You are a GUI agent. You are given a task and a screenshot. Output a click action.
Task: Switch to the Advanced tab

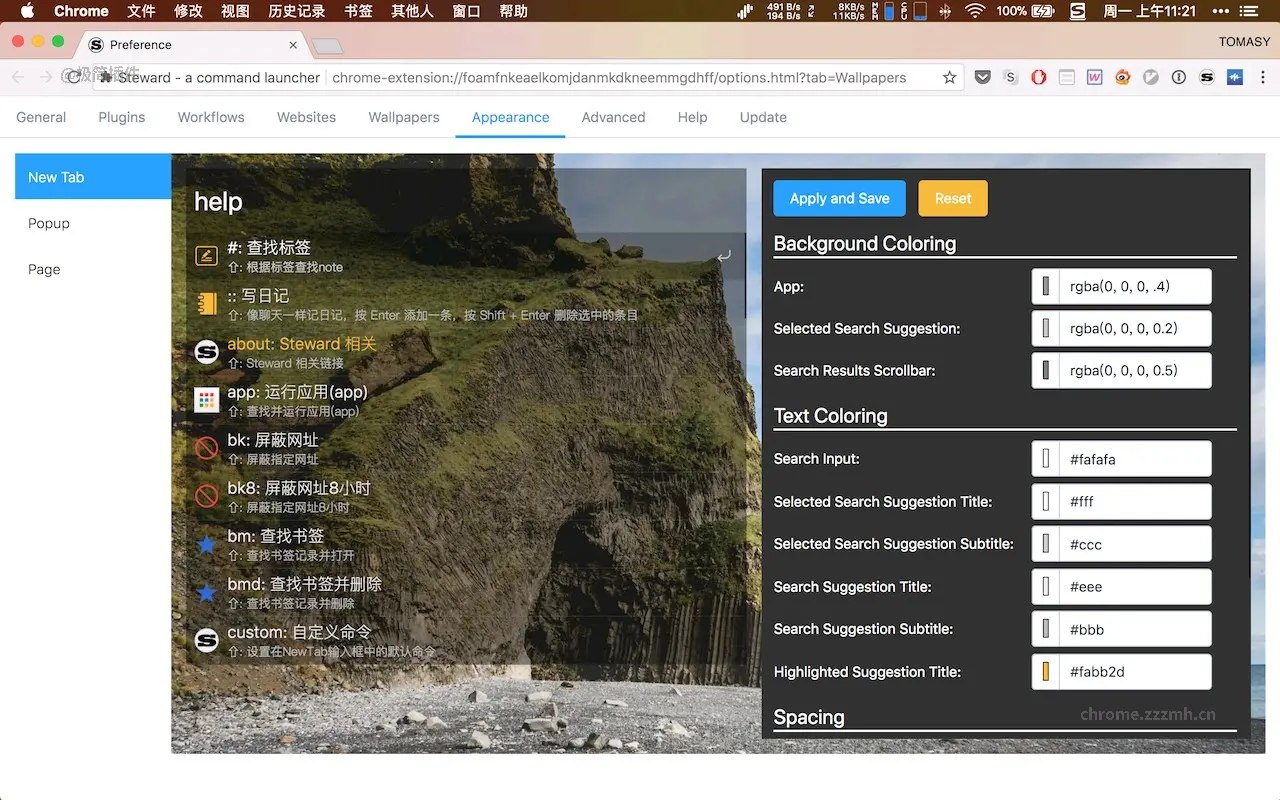(613, 117)
